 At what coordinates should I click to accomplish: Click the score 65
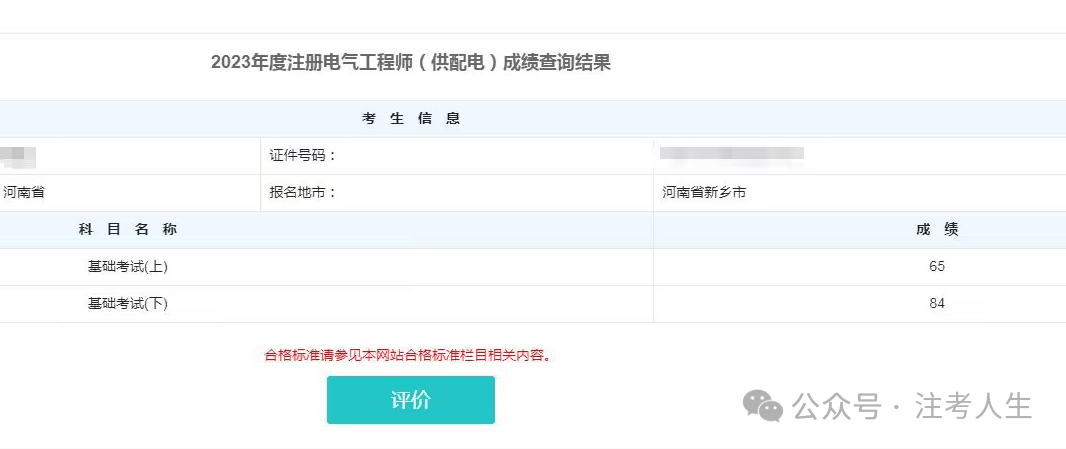point(936,266)
